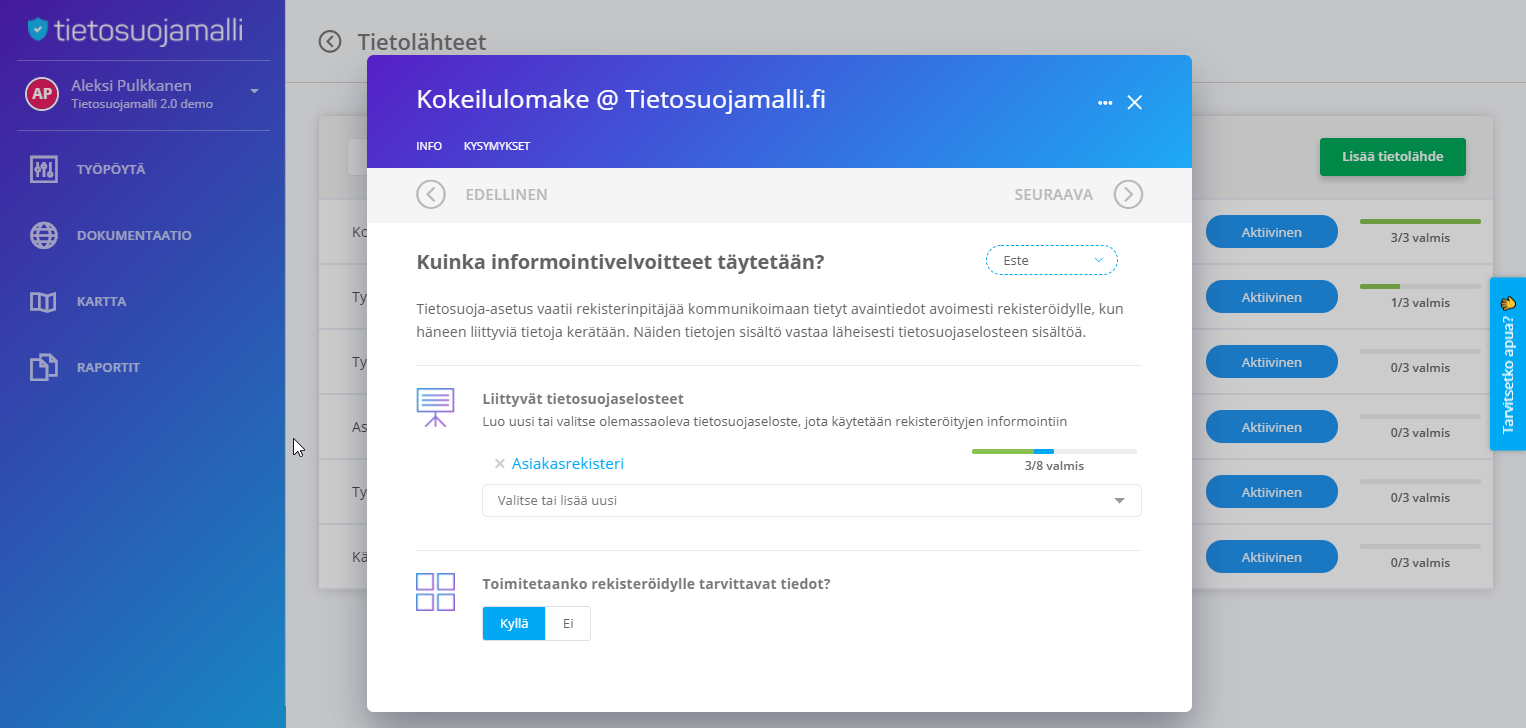Viewport: 1526px width, 728px height.
Task: Switch to the INFO tab
Action: [x=429, y=146]
